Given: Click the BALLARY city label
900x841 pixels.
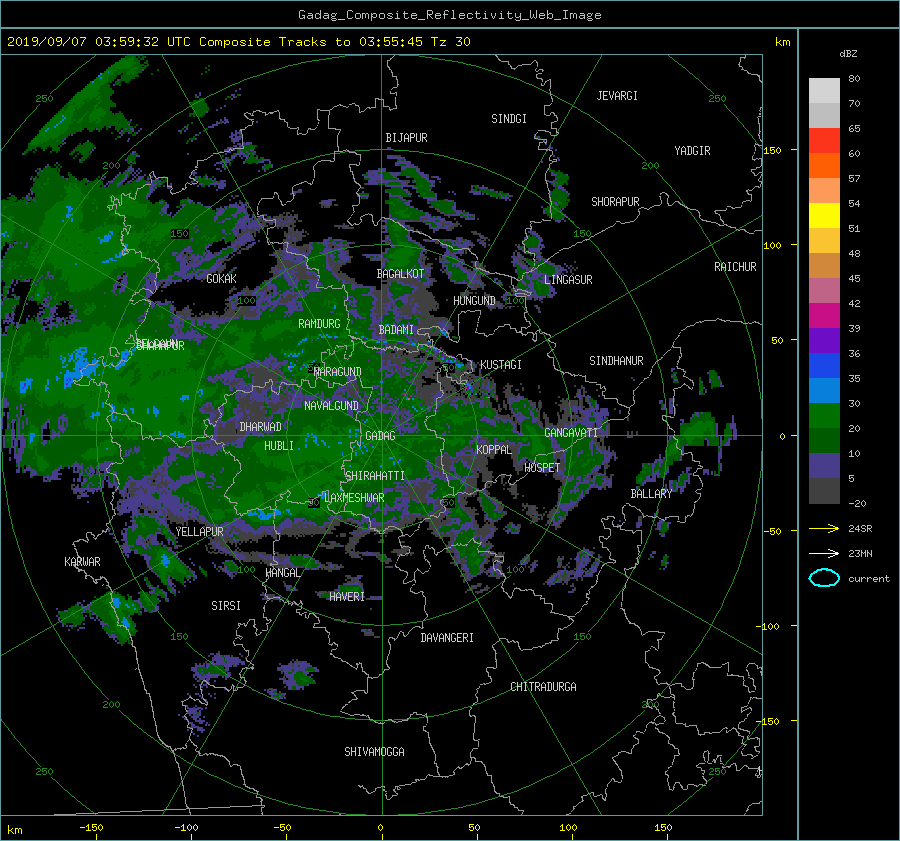Looking at the screenshot, I should tap(651, 494).
